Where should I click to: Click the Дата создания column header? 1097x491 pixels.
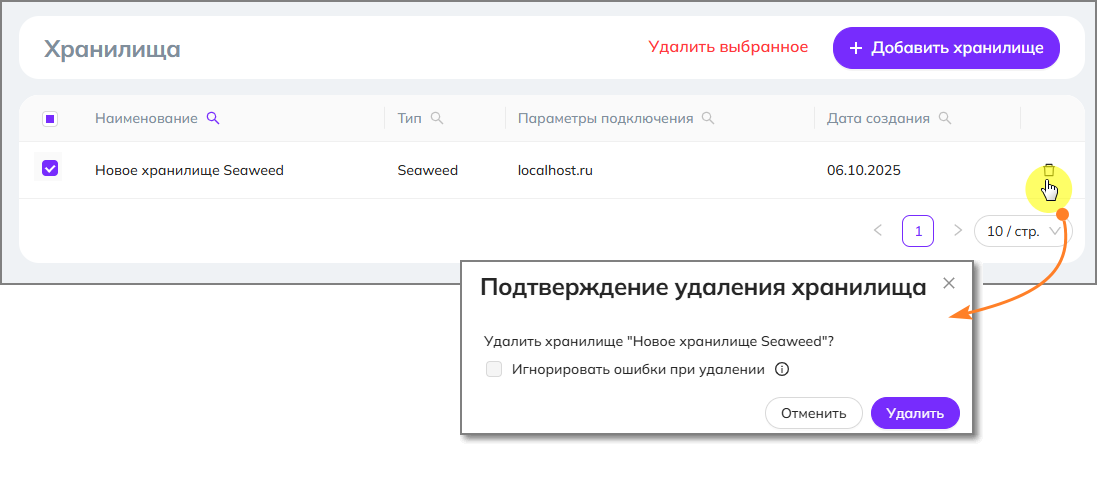[878, 118]
